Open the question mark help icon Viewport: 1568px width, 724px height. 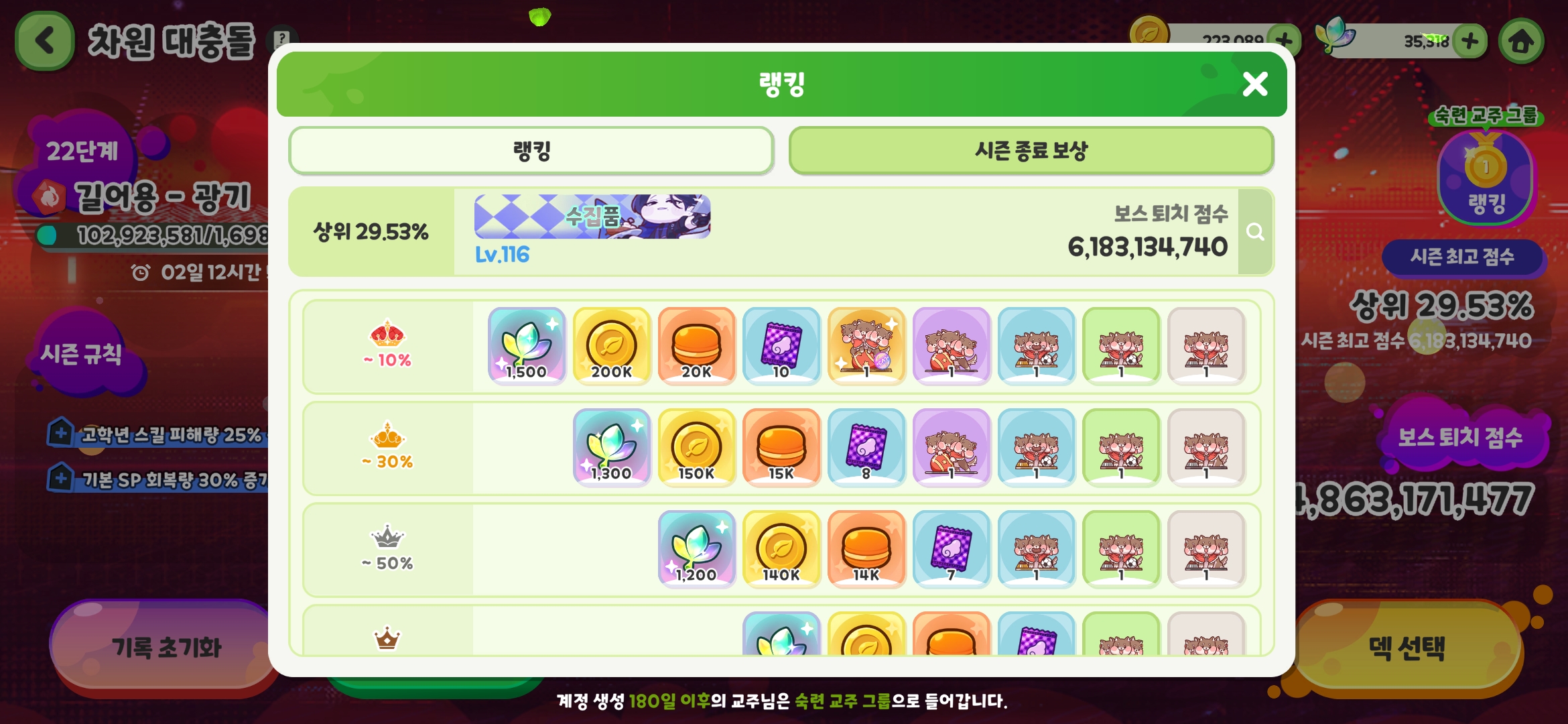[282, 39]
